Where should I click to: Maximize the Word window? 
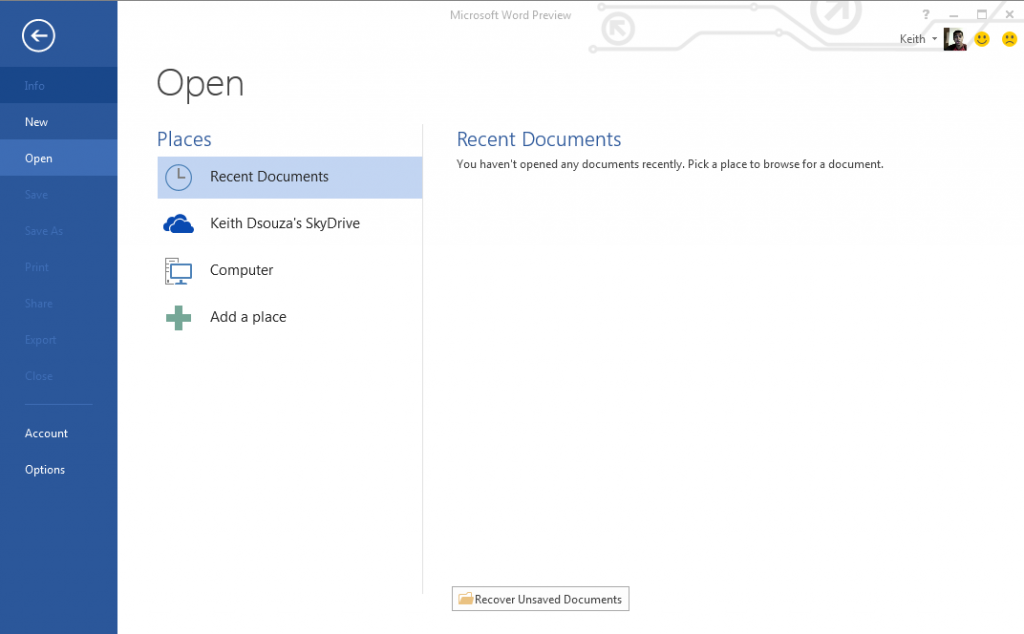[982, 14]
